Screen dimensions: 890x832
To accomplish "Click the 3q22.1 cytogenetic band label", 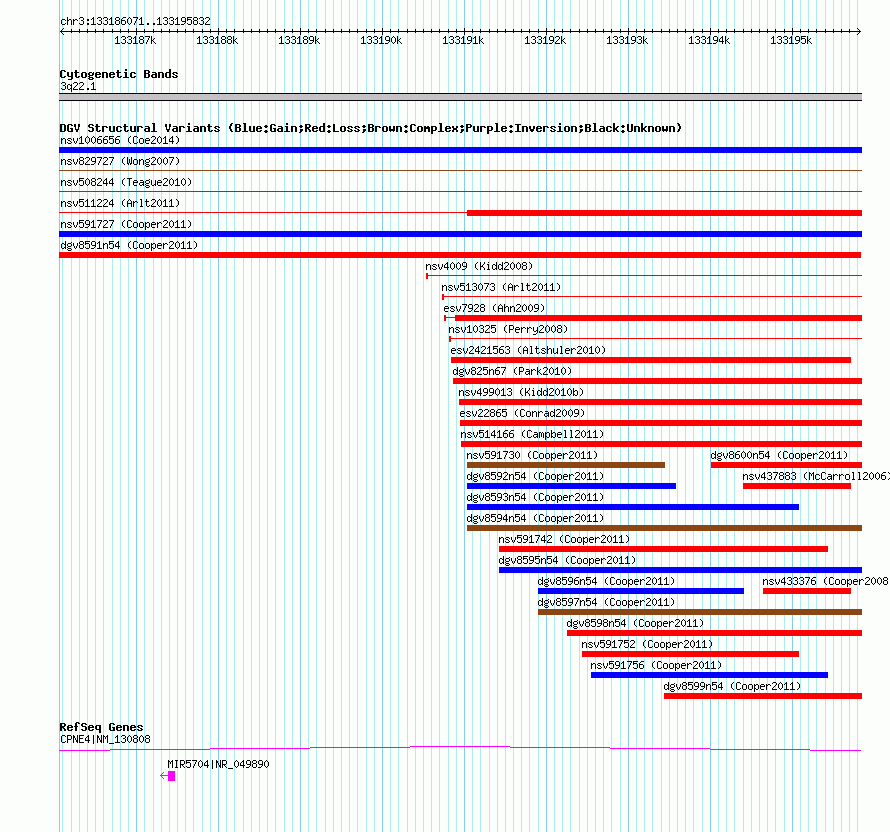I will point(78,86).
